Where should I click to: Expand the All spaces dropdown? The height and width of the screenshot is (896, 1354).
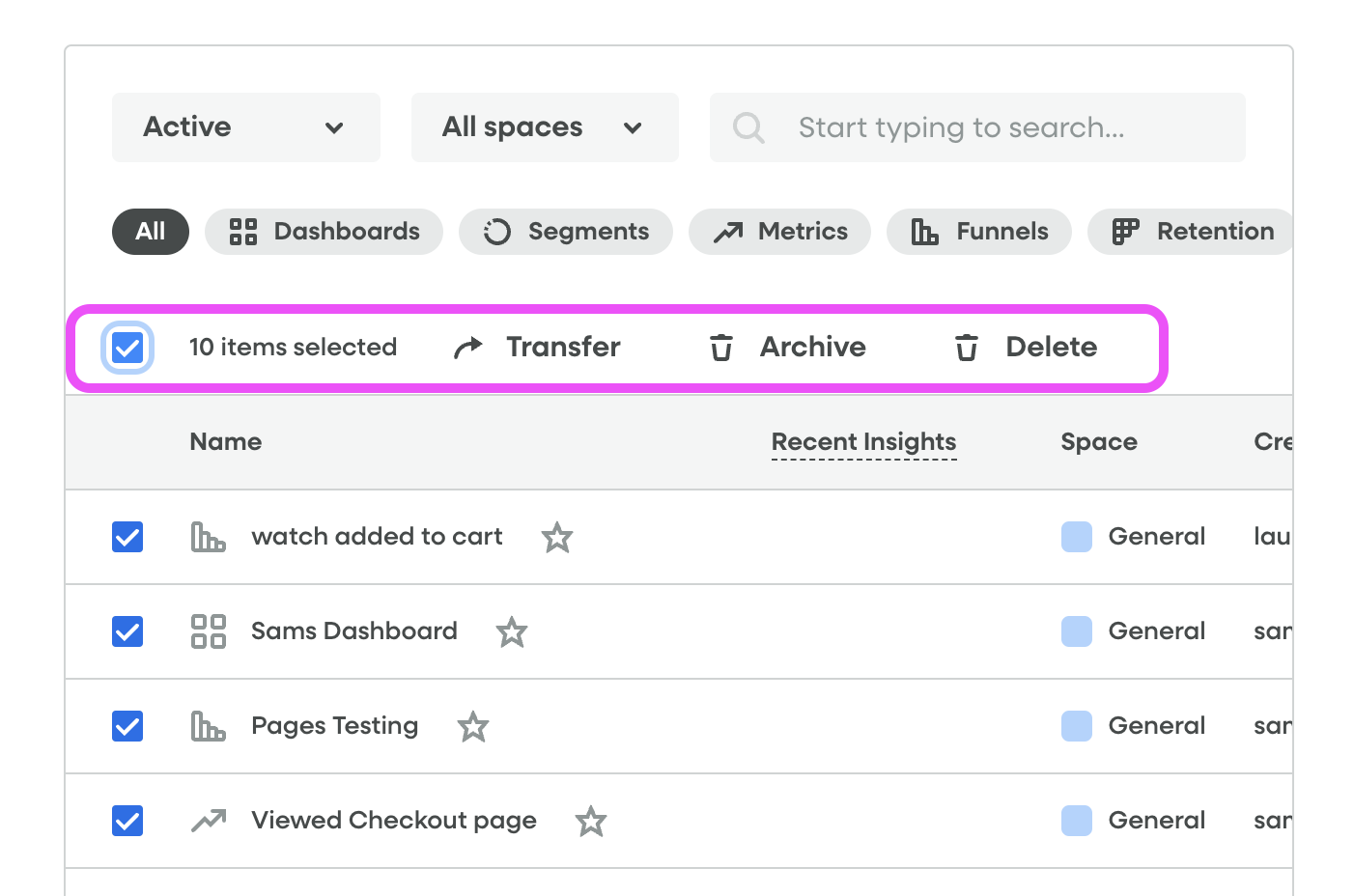click(x=544, y=127)
